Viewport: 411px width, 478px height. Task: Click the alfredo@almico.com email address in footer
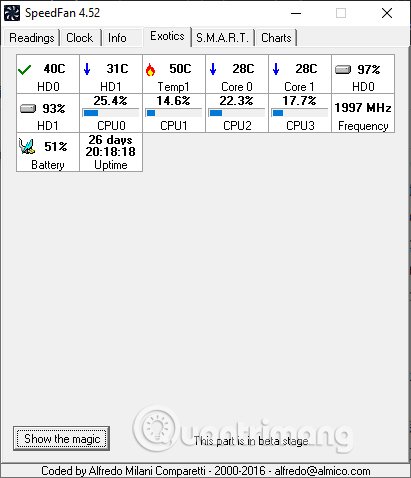(x=322, y=471)
